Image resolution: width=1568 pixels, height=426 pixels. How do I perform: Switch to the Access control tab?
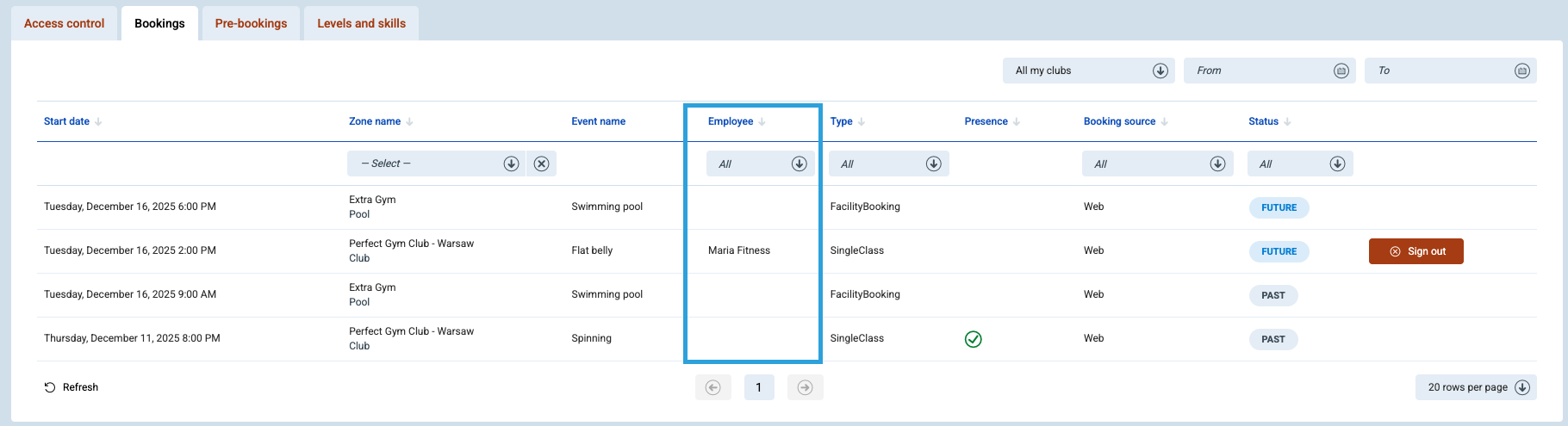[x=65, y=23]
